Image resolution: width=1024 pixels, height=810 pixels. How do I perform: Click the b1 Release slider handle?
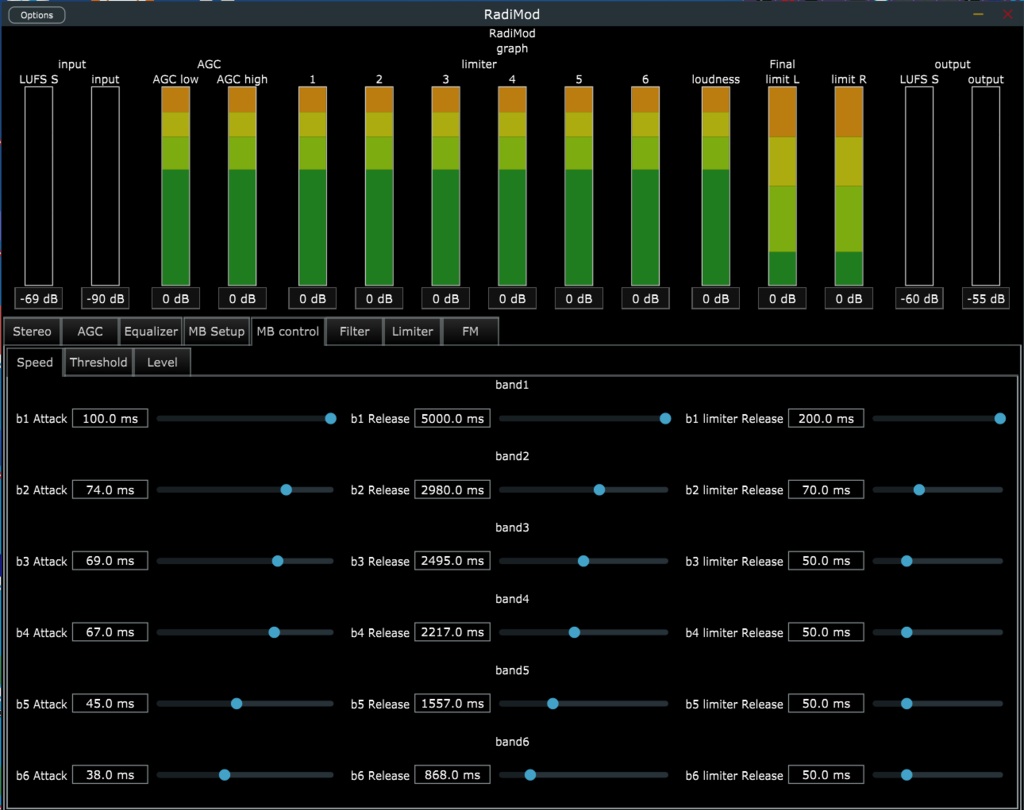[665, 418]
